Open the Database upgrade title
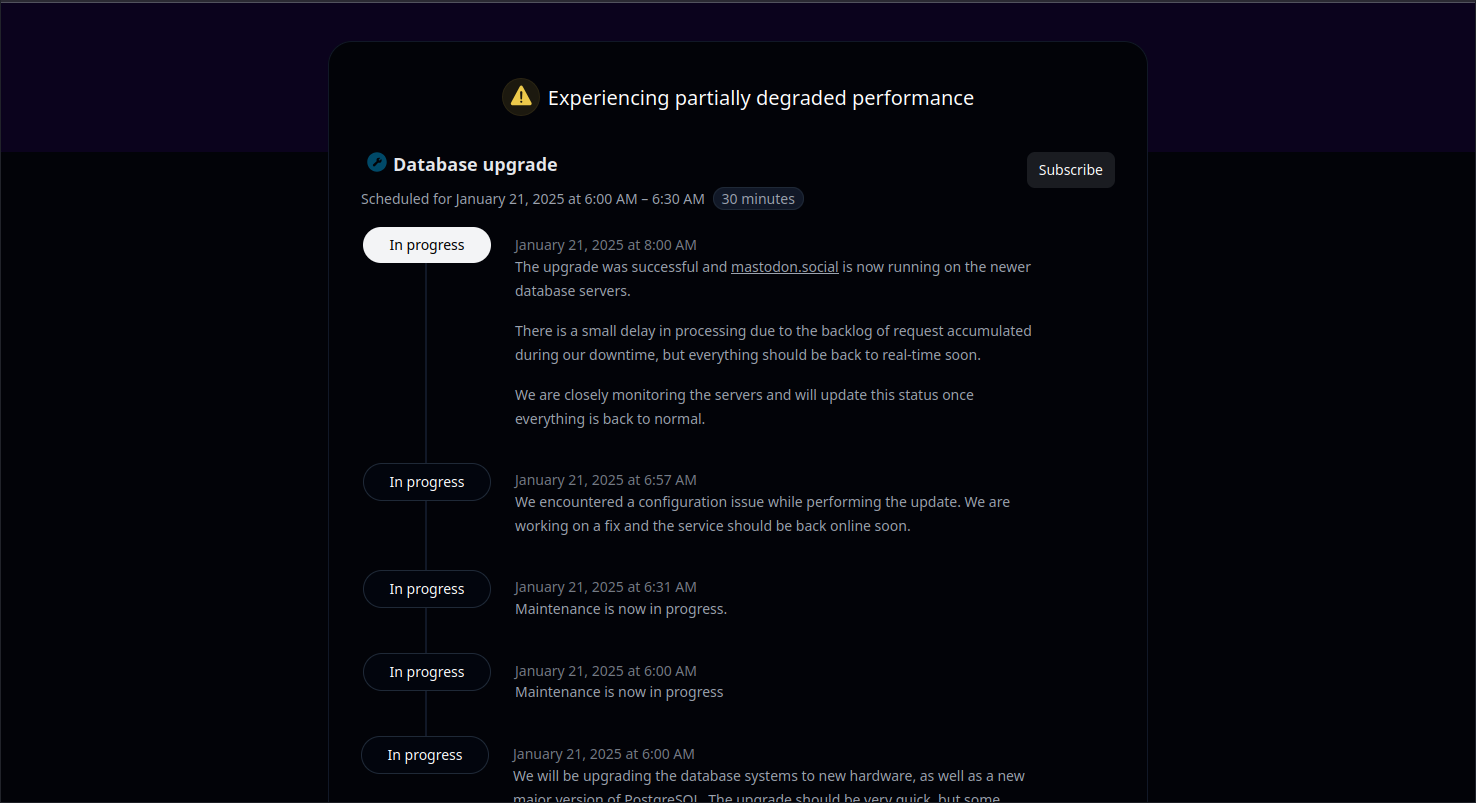This screenshot has width=1476, height=803. point(475,164)
